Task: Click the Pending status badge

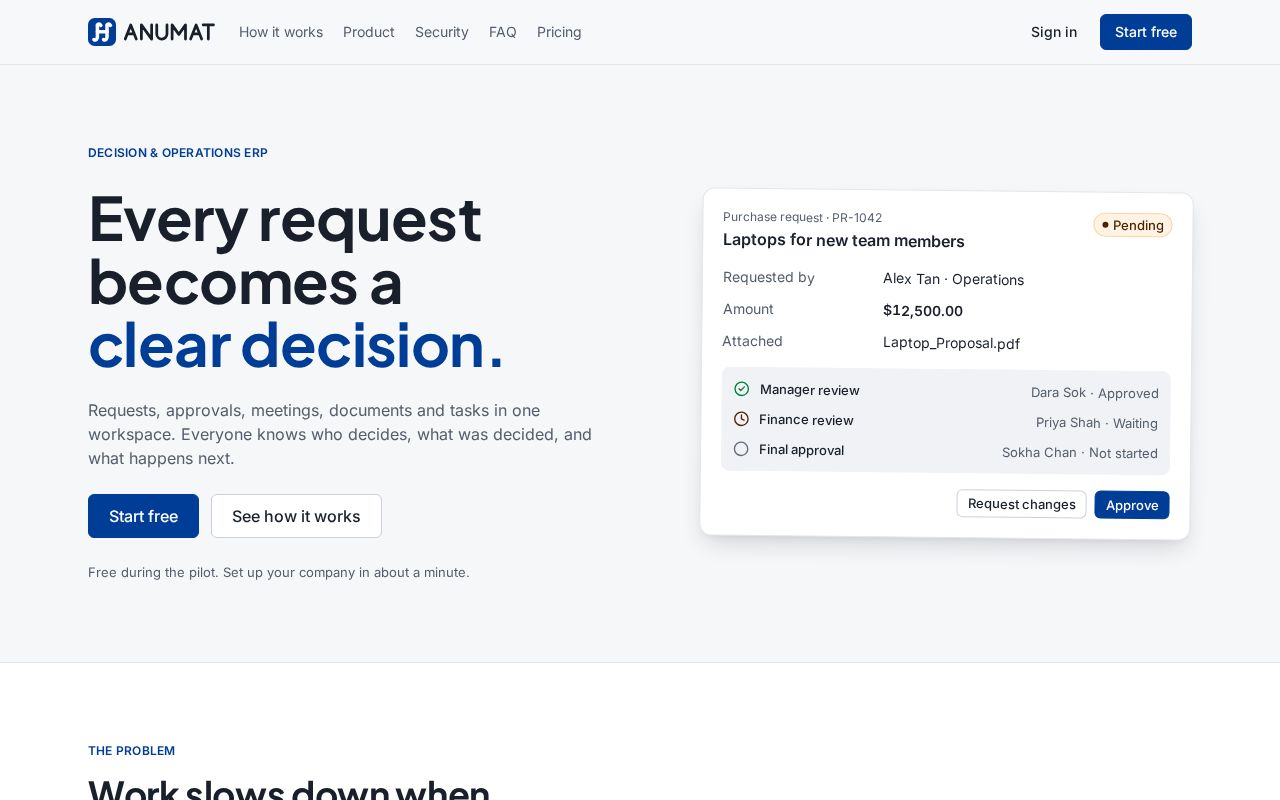Action: tap(1133, 225)
